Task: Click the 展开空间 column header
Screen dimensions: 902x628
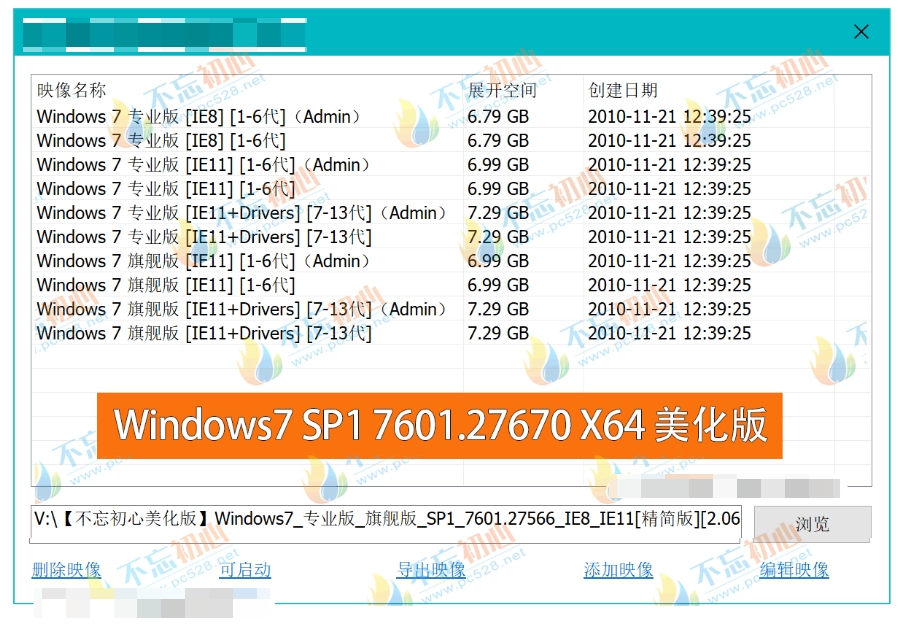Action: 502,90
